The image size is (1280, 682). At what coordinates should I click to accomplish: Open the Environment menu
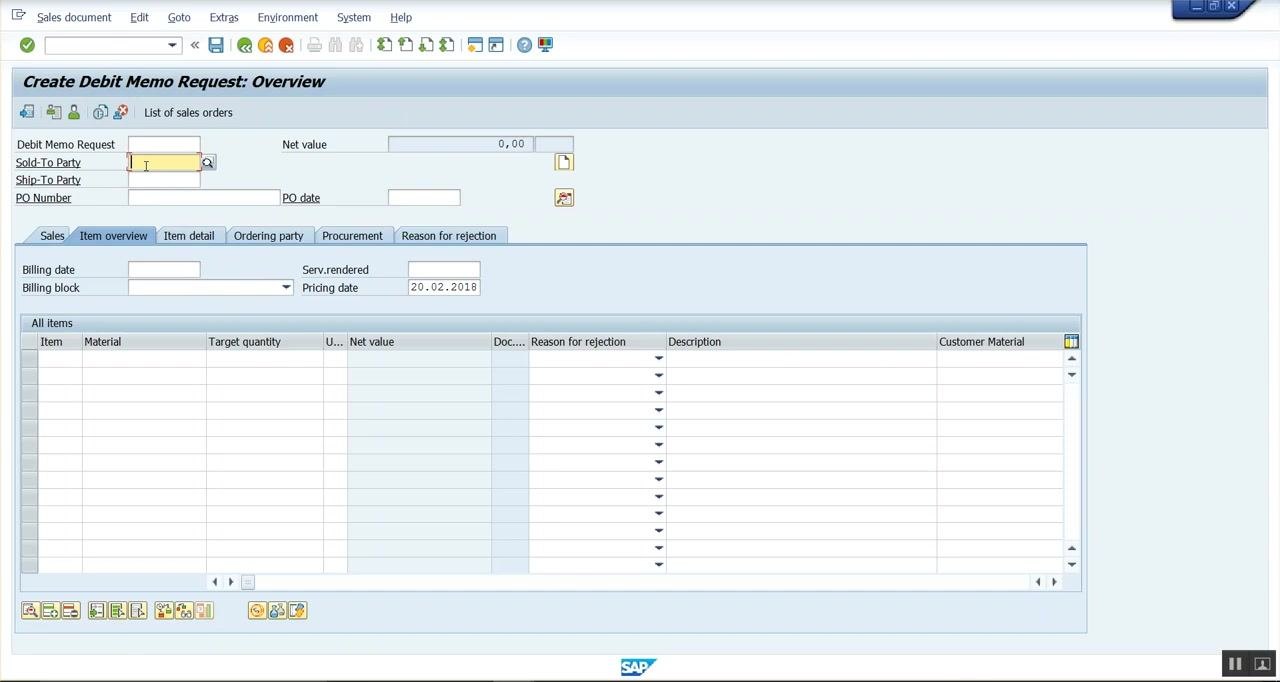287,17
